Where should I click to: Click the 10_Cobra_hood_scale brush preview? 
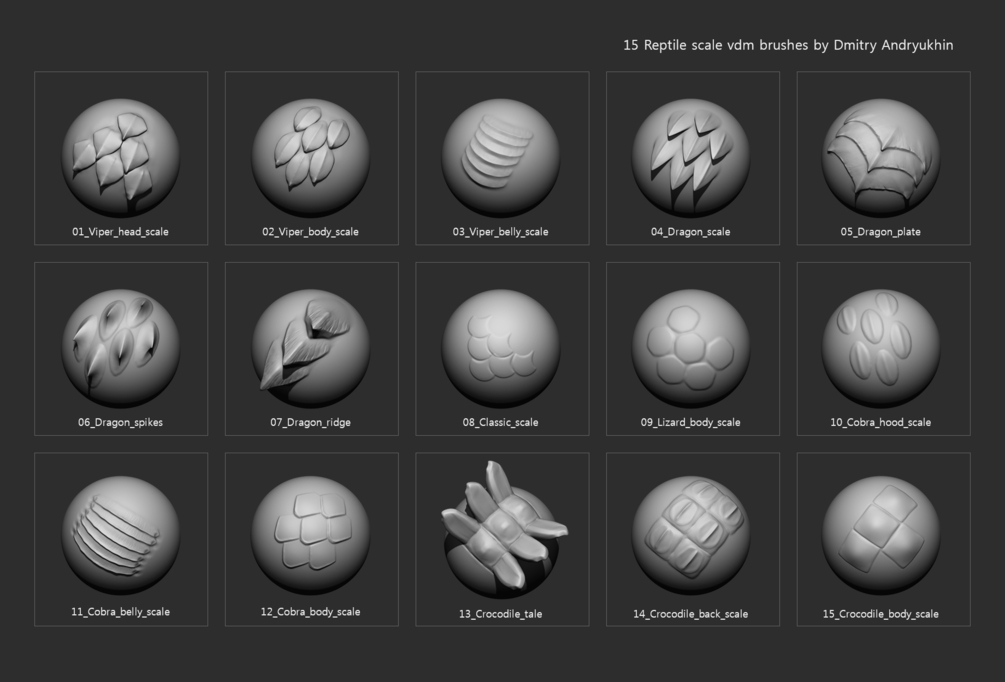pos(881,348)
